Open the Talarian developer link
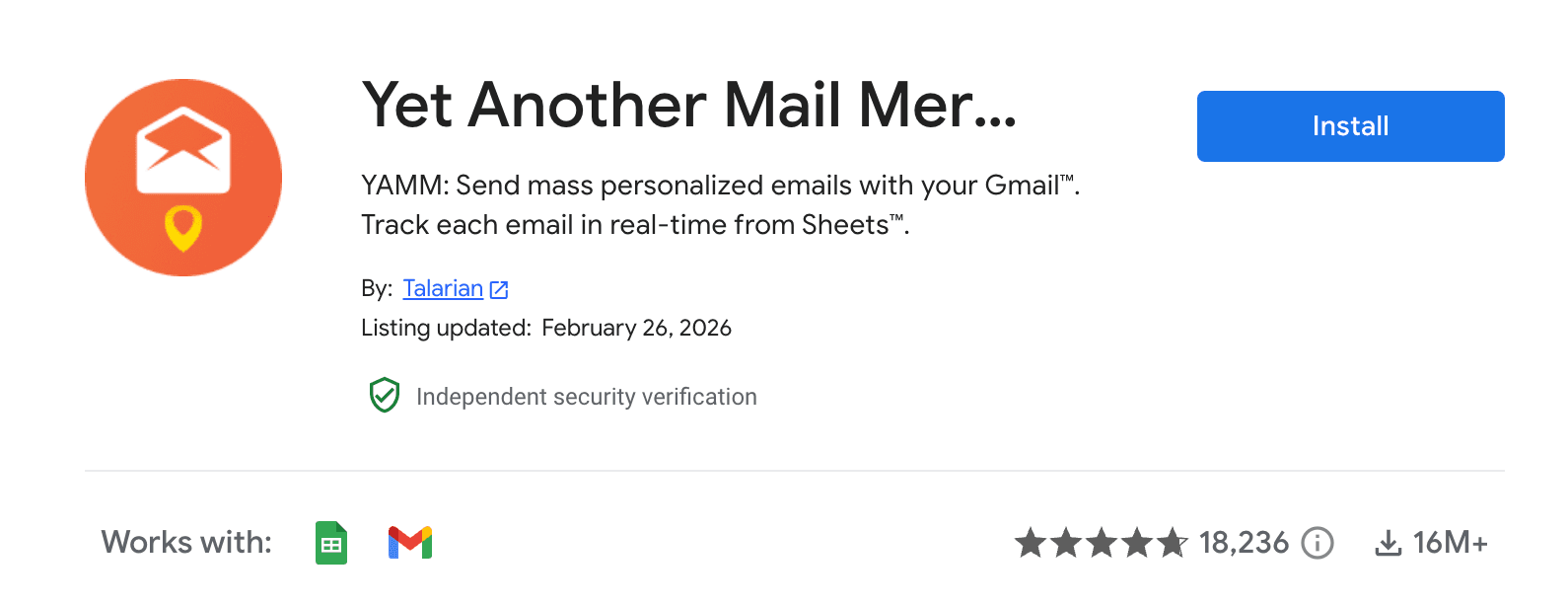1568x606 pixels. 443,288
